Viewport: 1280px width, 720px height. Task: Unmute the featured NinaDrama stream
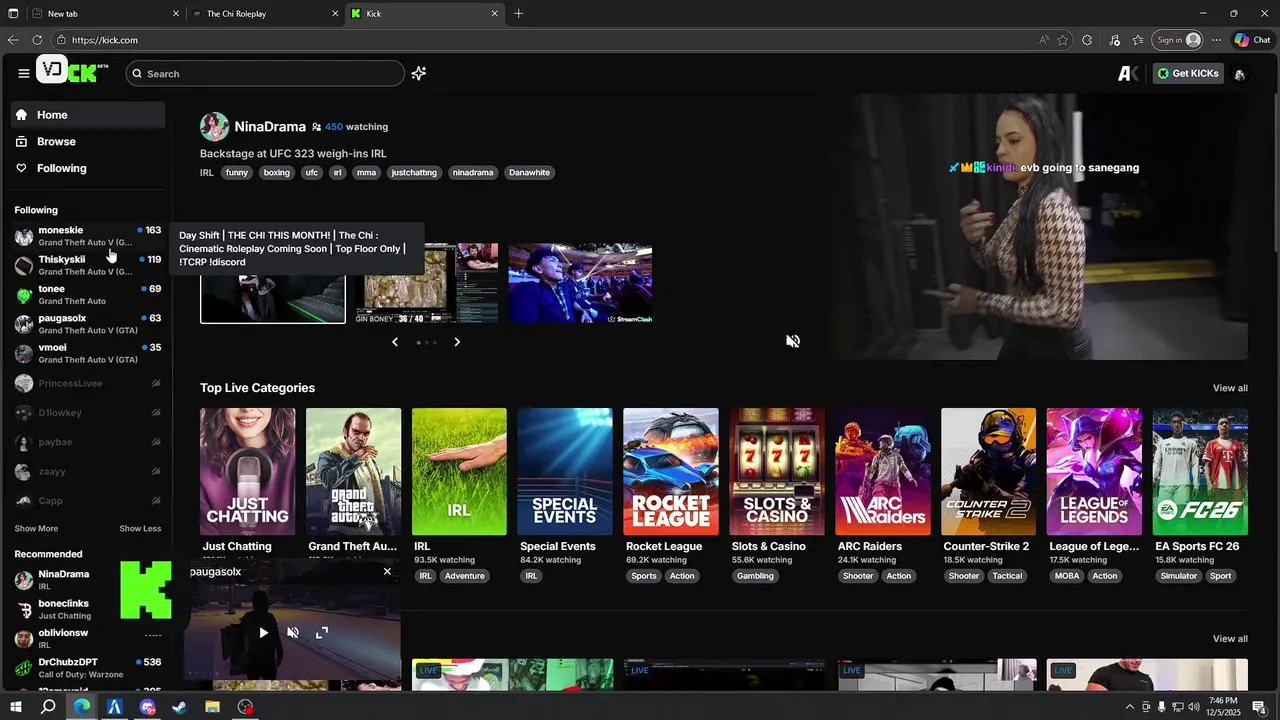coord(793,341)
